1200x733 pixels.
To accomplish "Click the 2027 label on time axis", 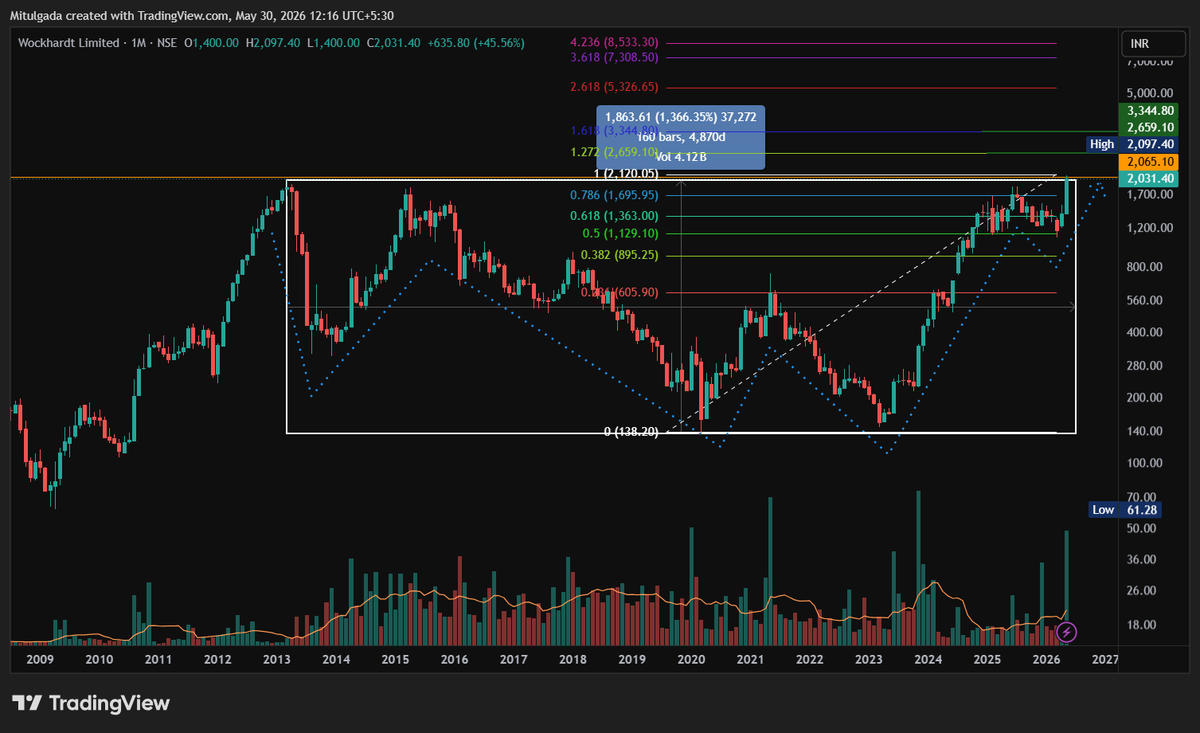I will (x=1105, y=660).
